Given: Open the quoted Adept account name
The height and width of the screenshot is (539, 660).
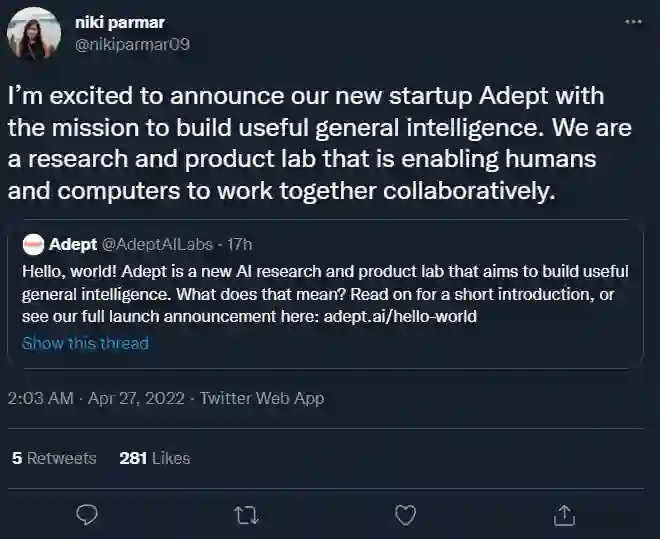Looking at the screenshot, I should (x=73, y=244).
